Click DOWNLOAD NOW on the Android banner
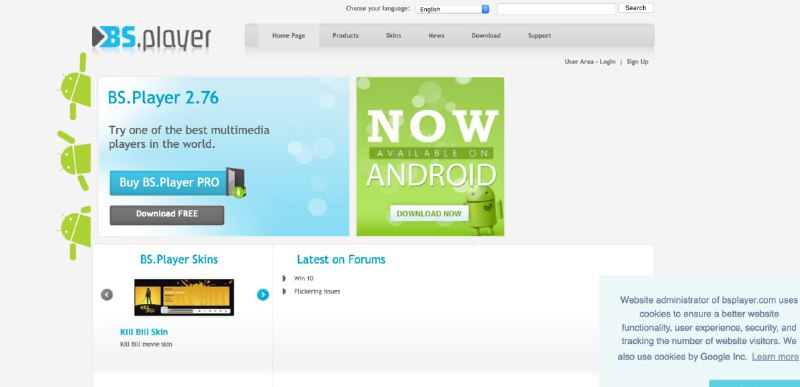This screenshot has width=800, height=387. [x=429, y=214]
